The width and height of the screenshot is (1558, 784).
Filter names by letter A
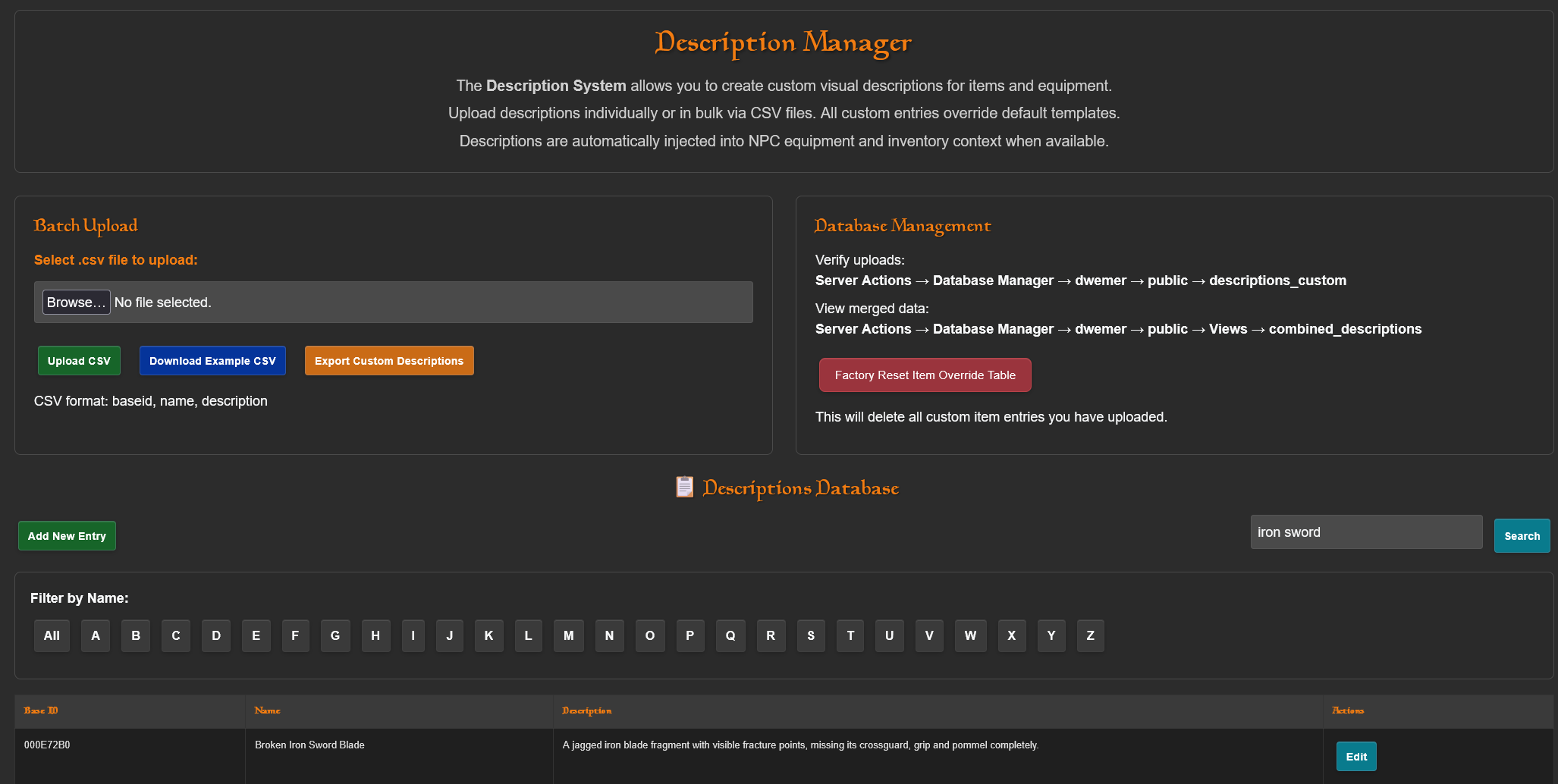click(x=96, y=635)
